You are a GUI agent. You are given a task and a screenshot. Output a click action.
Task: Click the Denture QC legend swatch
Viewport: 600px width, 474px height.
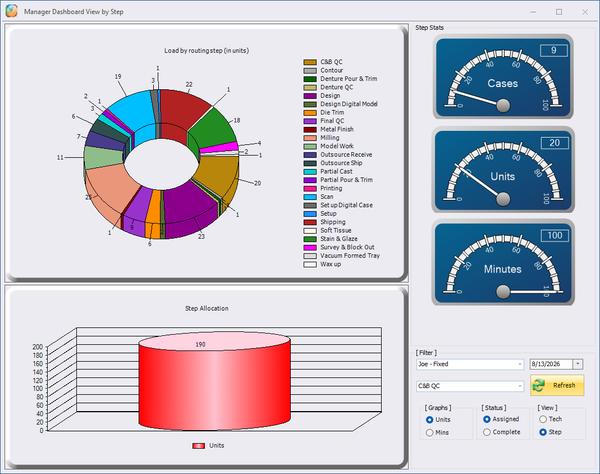point(310,87)
